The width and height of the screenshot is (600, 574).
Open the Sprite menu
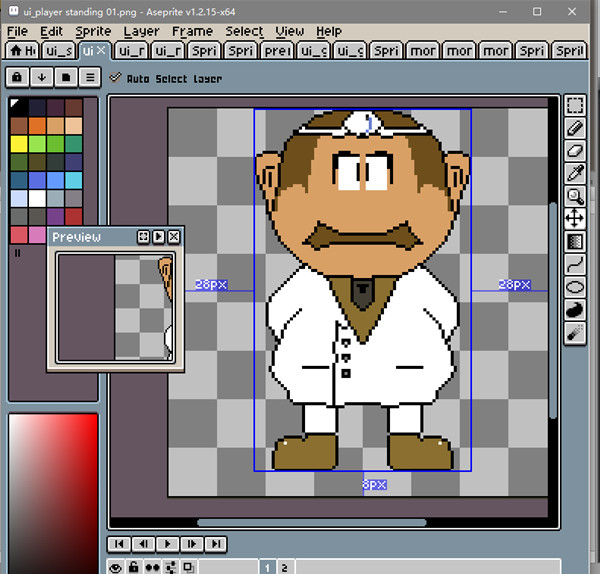pos(92,31)
